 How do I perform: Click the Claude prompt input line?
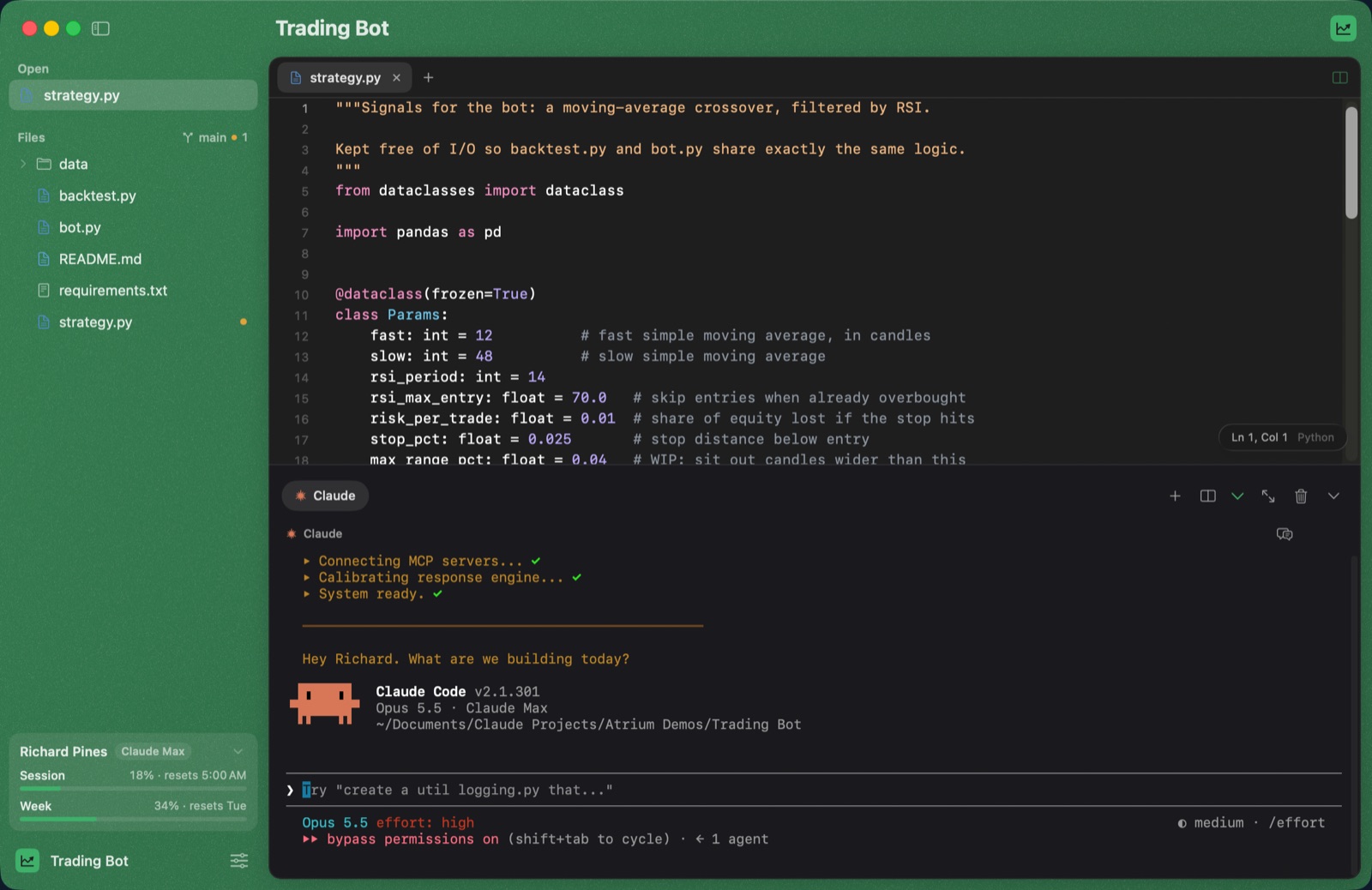tap(813, 790)
